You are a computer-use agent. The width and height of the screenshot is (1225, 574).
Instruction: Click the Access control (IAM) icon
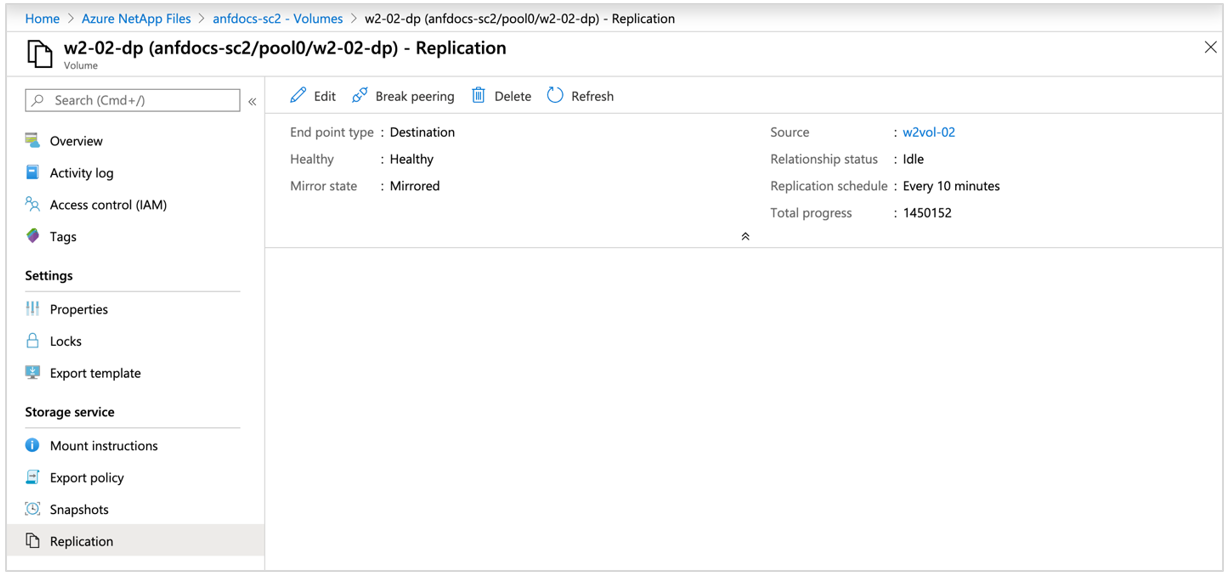tap(33, 205)
